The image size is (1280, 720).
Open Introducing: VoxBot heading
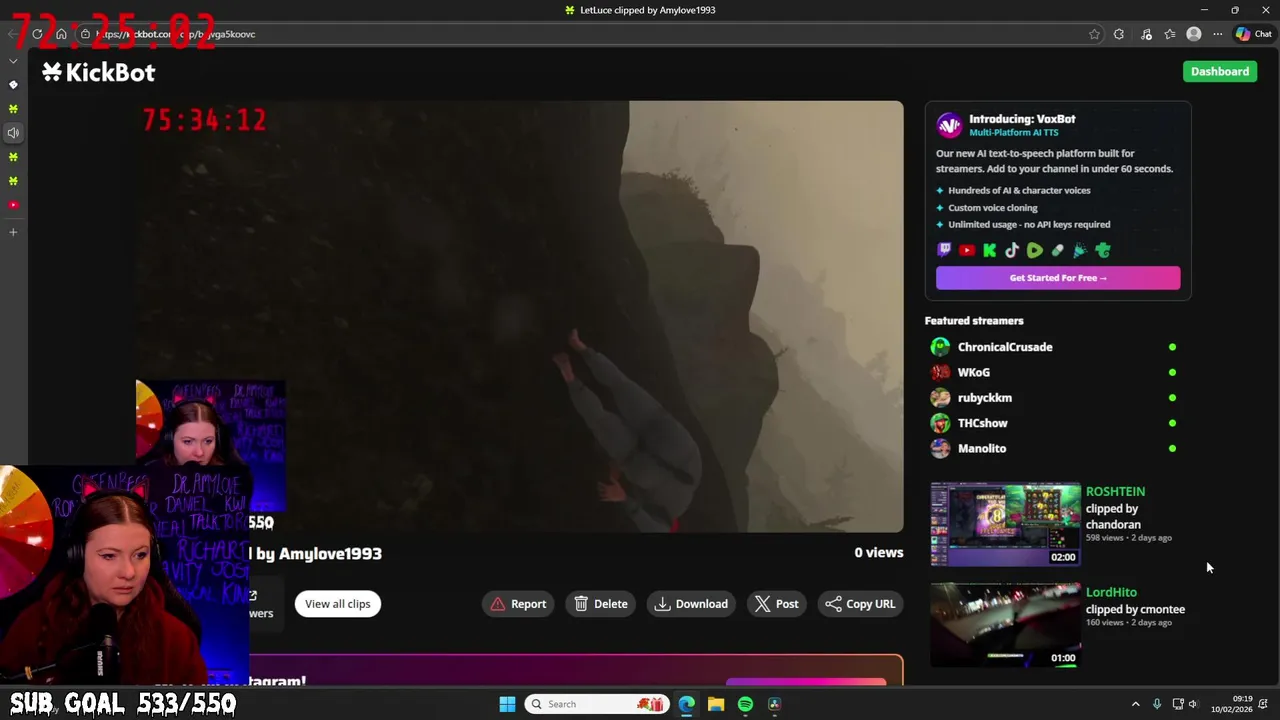coord(1022,119)
